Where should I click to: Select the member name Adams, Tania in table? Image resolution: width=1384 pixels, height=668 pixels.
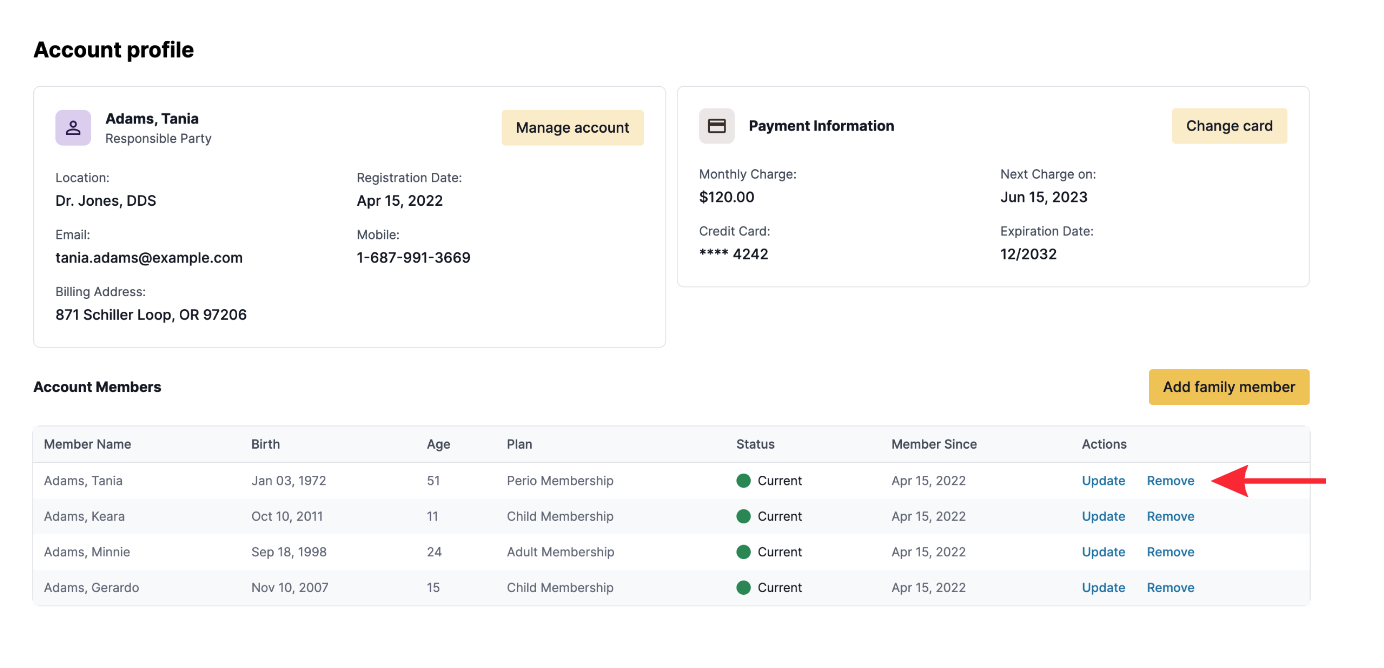83,481
